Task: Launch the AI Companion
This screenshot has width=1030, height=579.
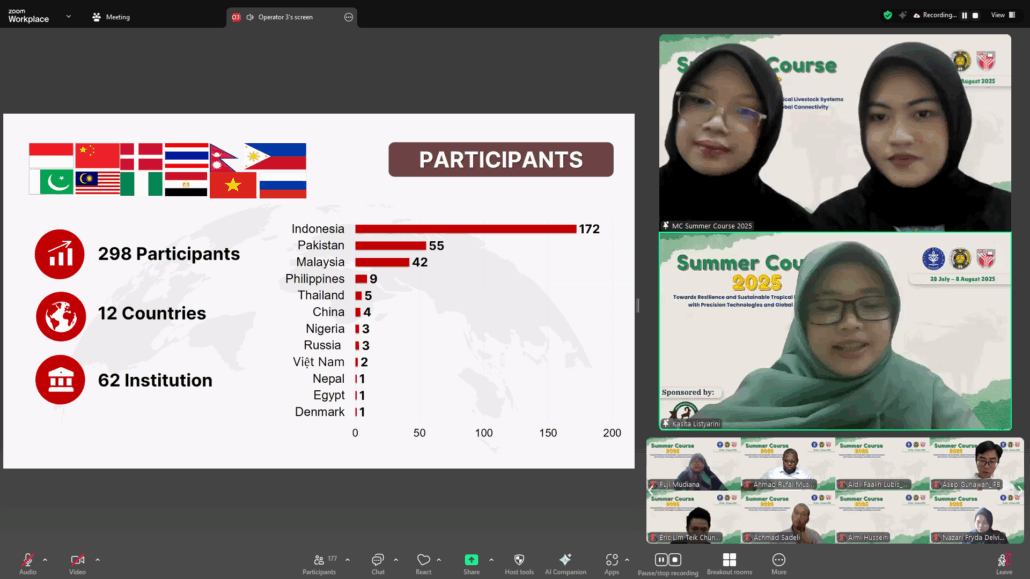Action: [x=565, y=561]
